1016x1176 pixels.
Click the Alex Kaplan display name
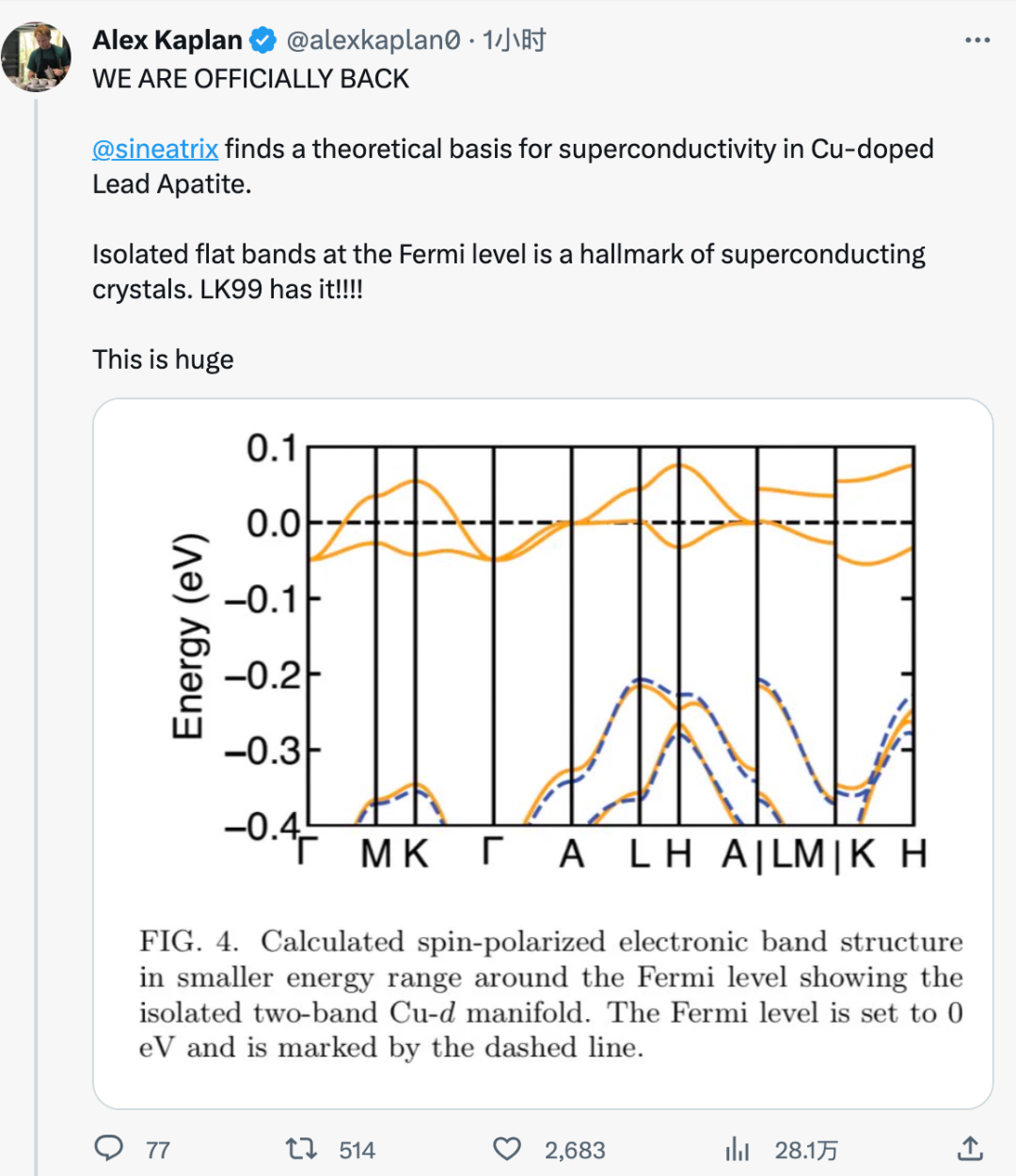coord(167,40)
